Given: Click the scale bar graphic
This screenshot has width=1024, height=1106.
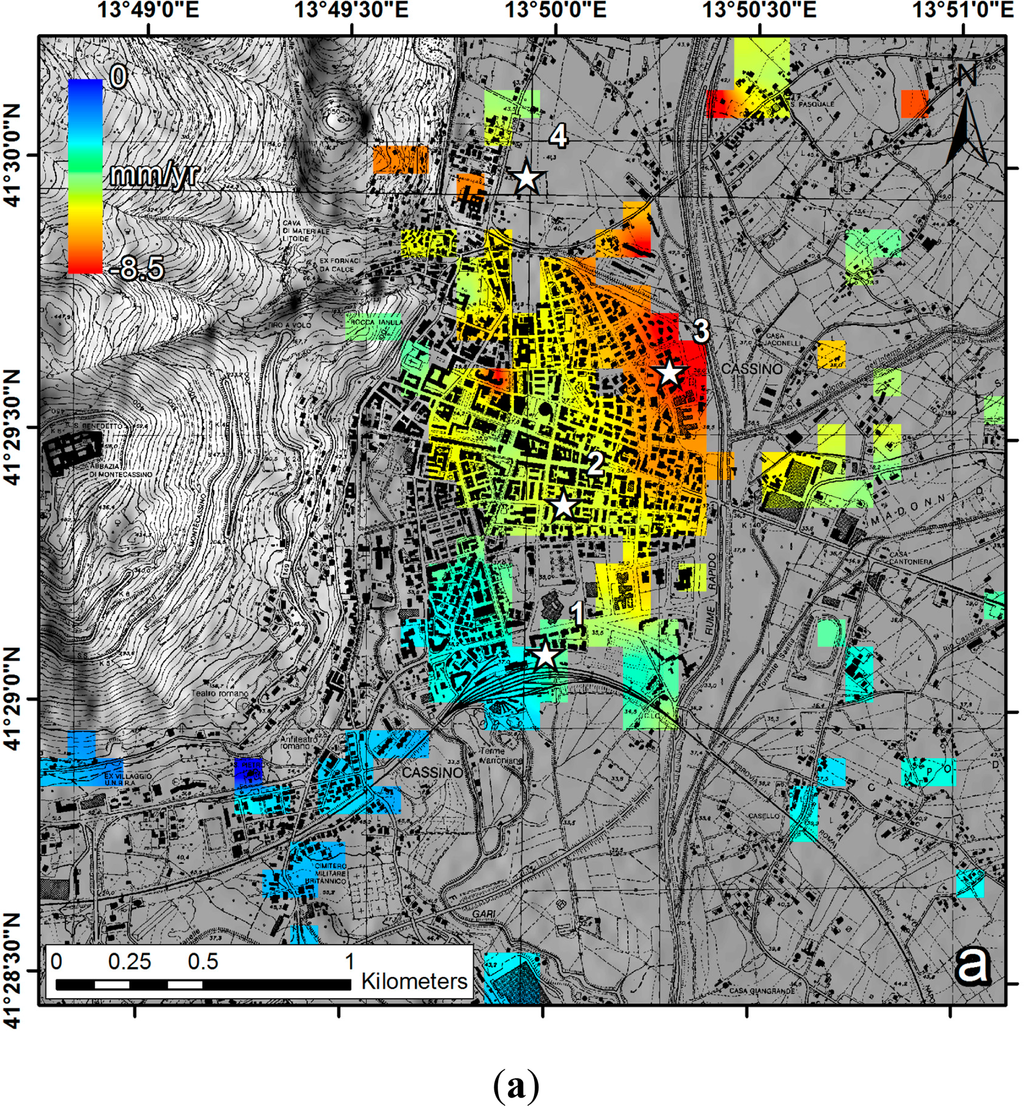Looking at the screenshot, I should [x=203, y=985].
